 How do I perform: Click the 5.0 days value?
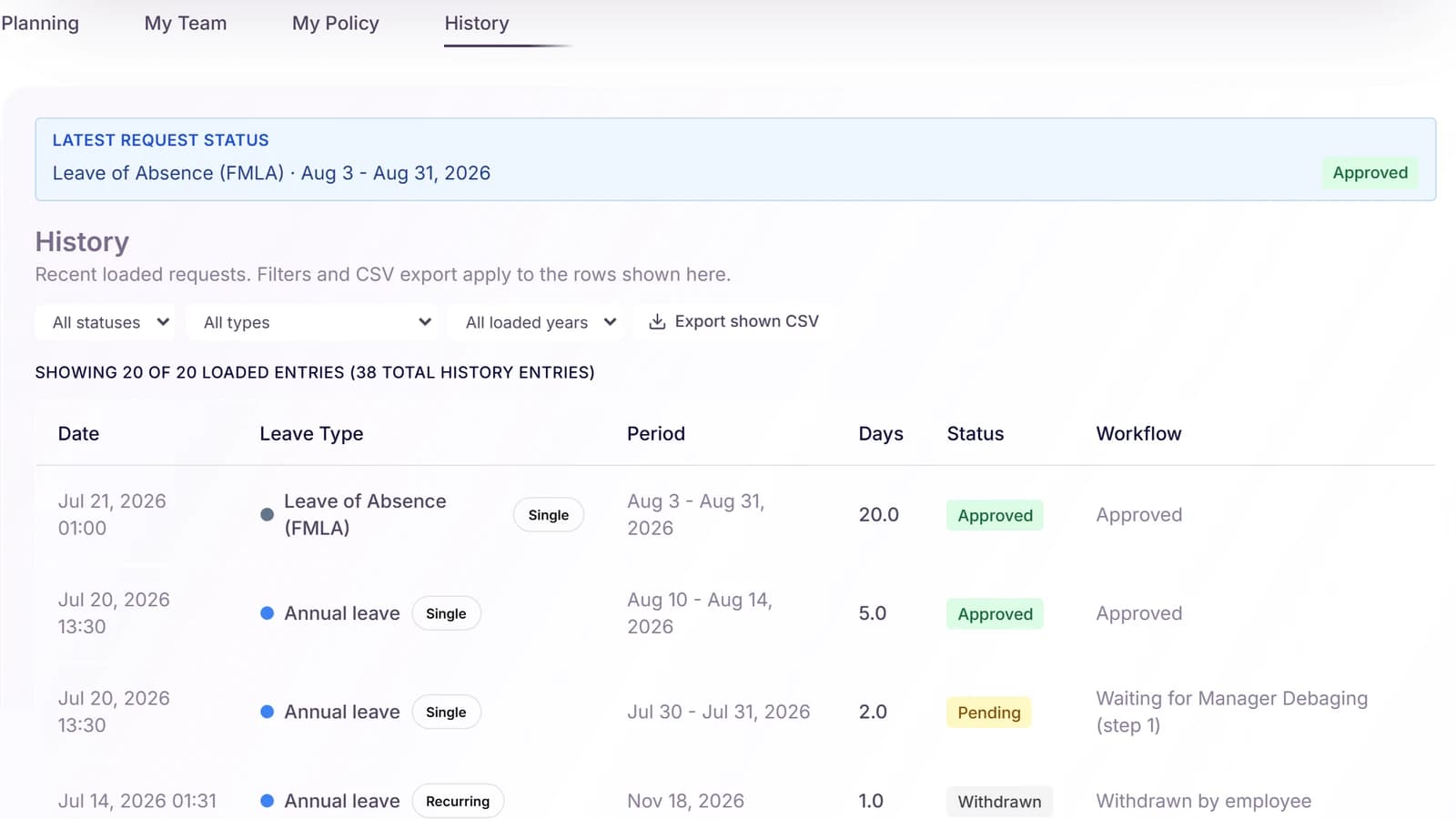872,613
